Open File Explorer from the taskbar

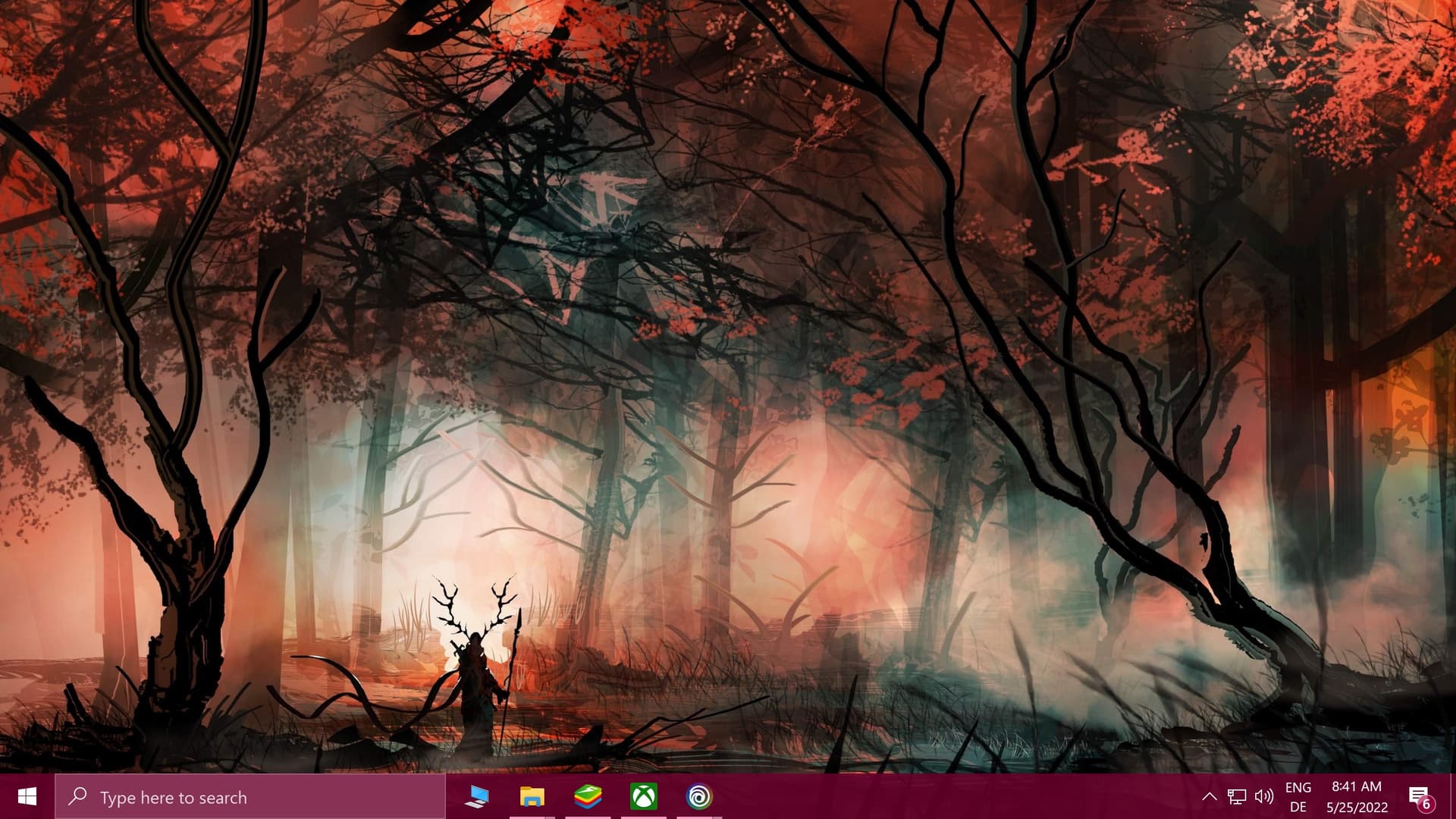(532, 796)
